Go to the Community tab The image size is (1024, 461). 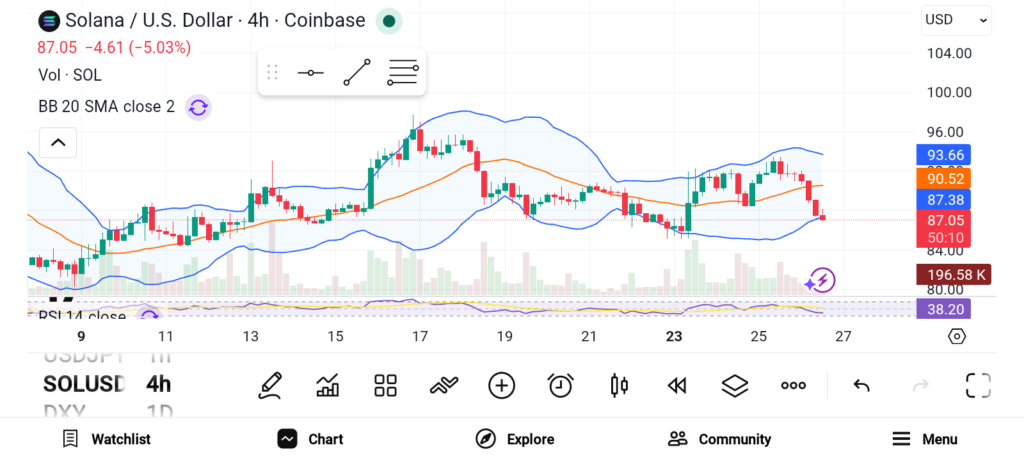719,439
